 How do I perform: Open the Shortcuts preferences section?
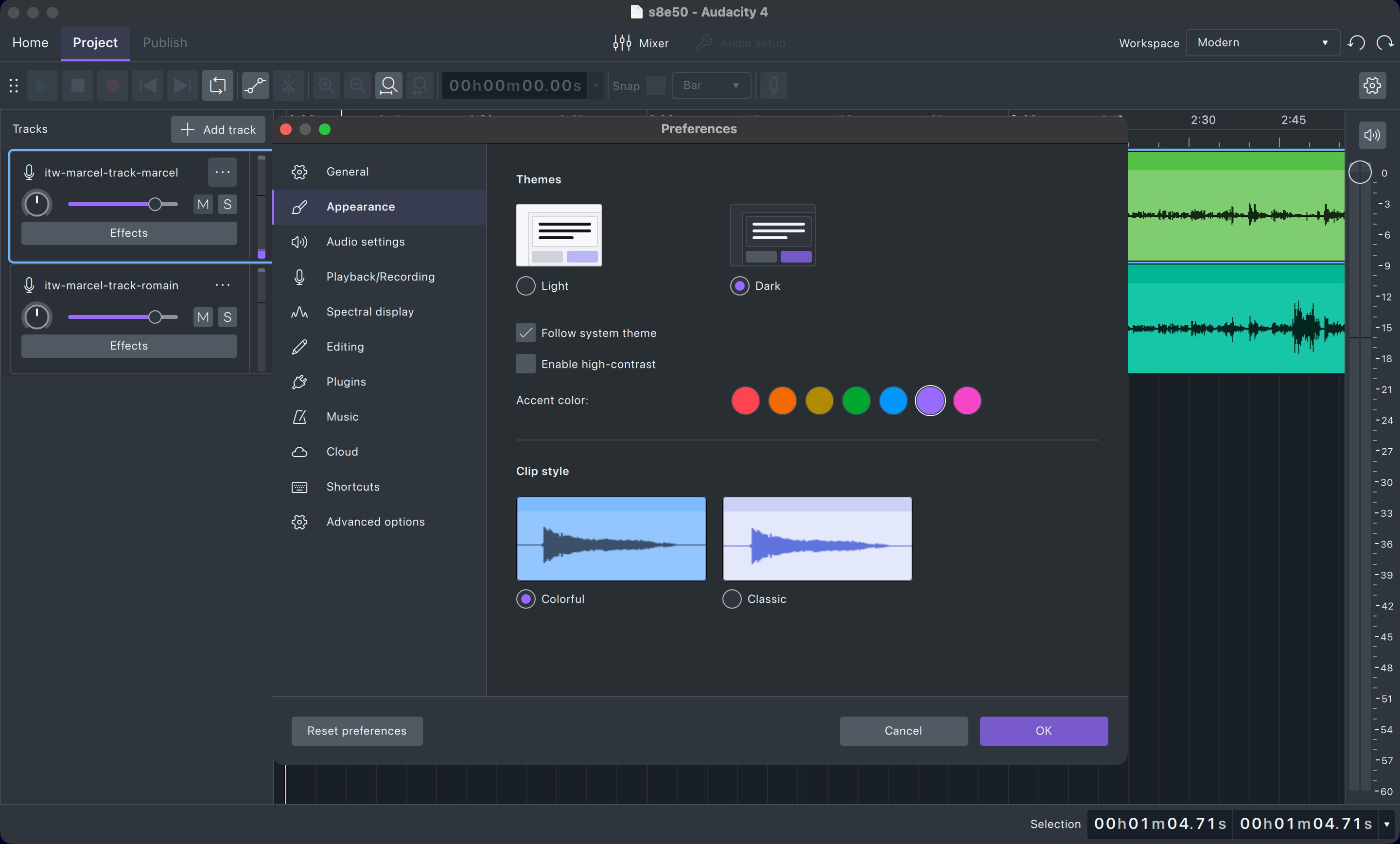pos(353,487)
